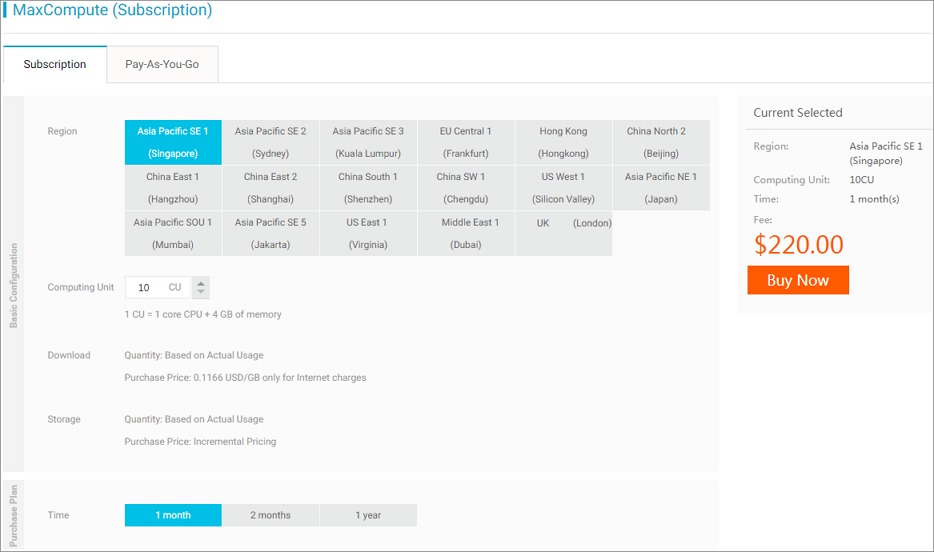The height and width of the screenshot is (552, 934).
Task: Choose the 2 months time plan
Action: [270, 515]
